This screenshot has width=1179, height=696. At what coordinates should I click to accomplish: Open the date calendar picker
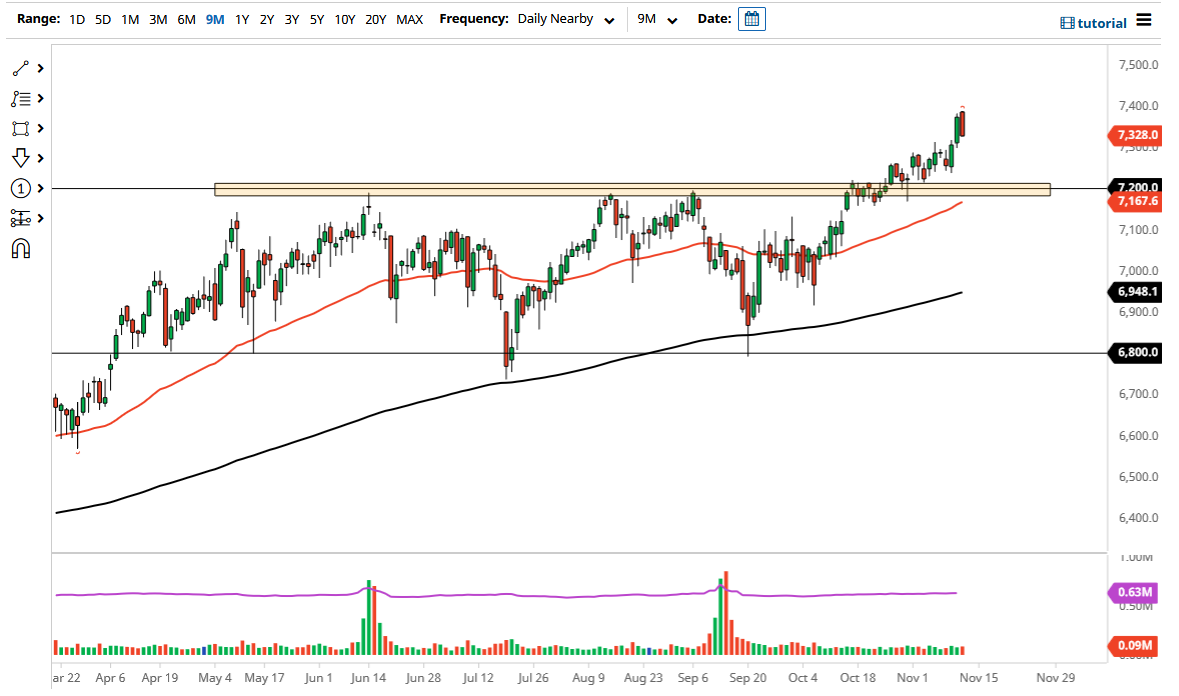(751, 19)
